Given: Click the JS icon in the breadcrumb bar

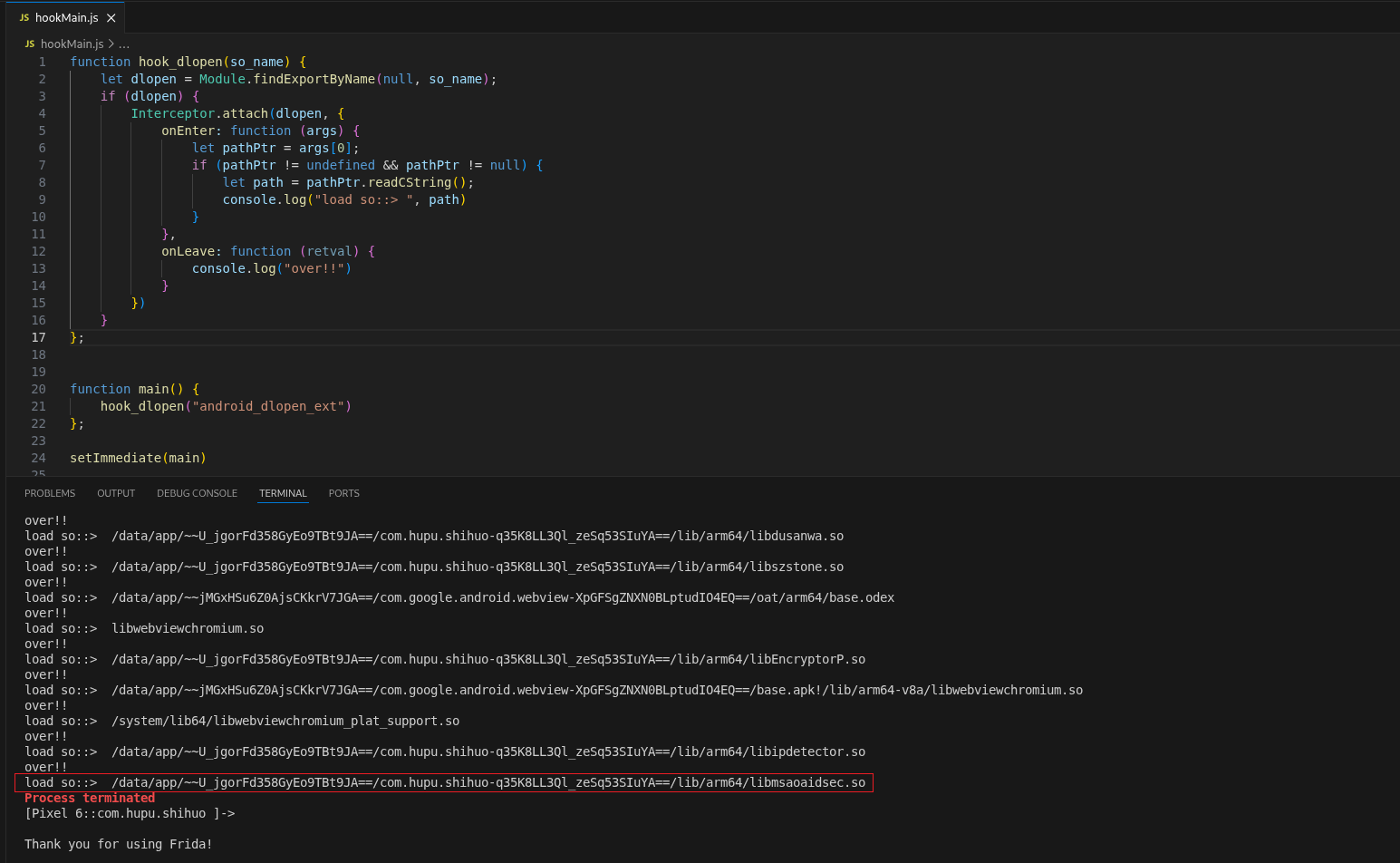Looking at the screenshot, I should (x=30, y=44).
